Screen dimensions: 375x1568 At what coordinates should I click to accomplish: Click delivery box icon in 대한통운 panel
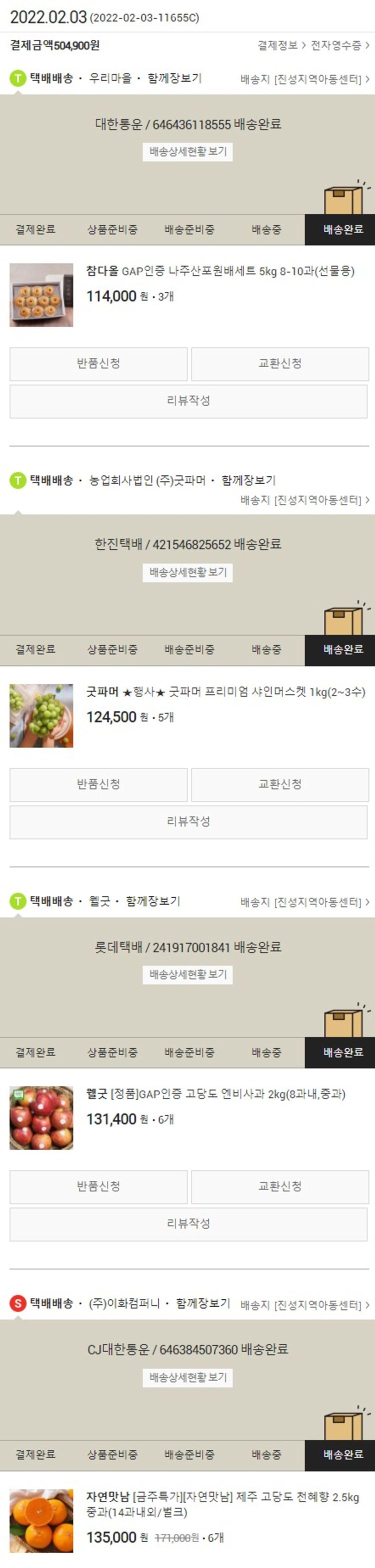[x=346, y=197]
